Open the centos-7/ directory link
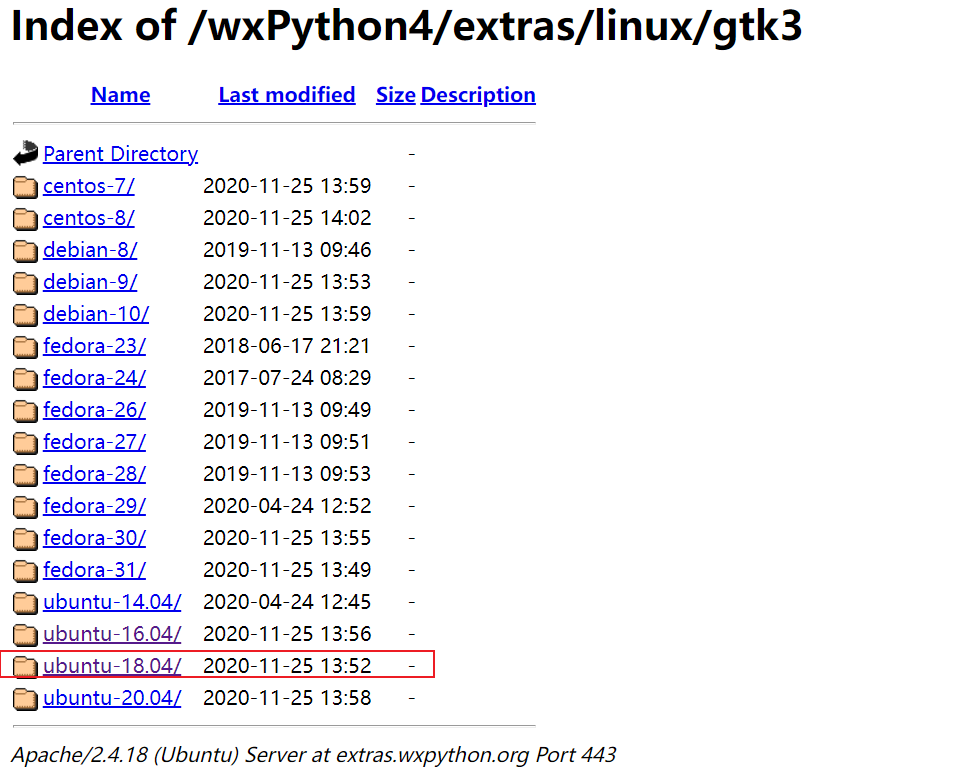The image size is (955, 783). point(89,186)
